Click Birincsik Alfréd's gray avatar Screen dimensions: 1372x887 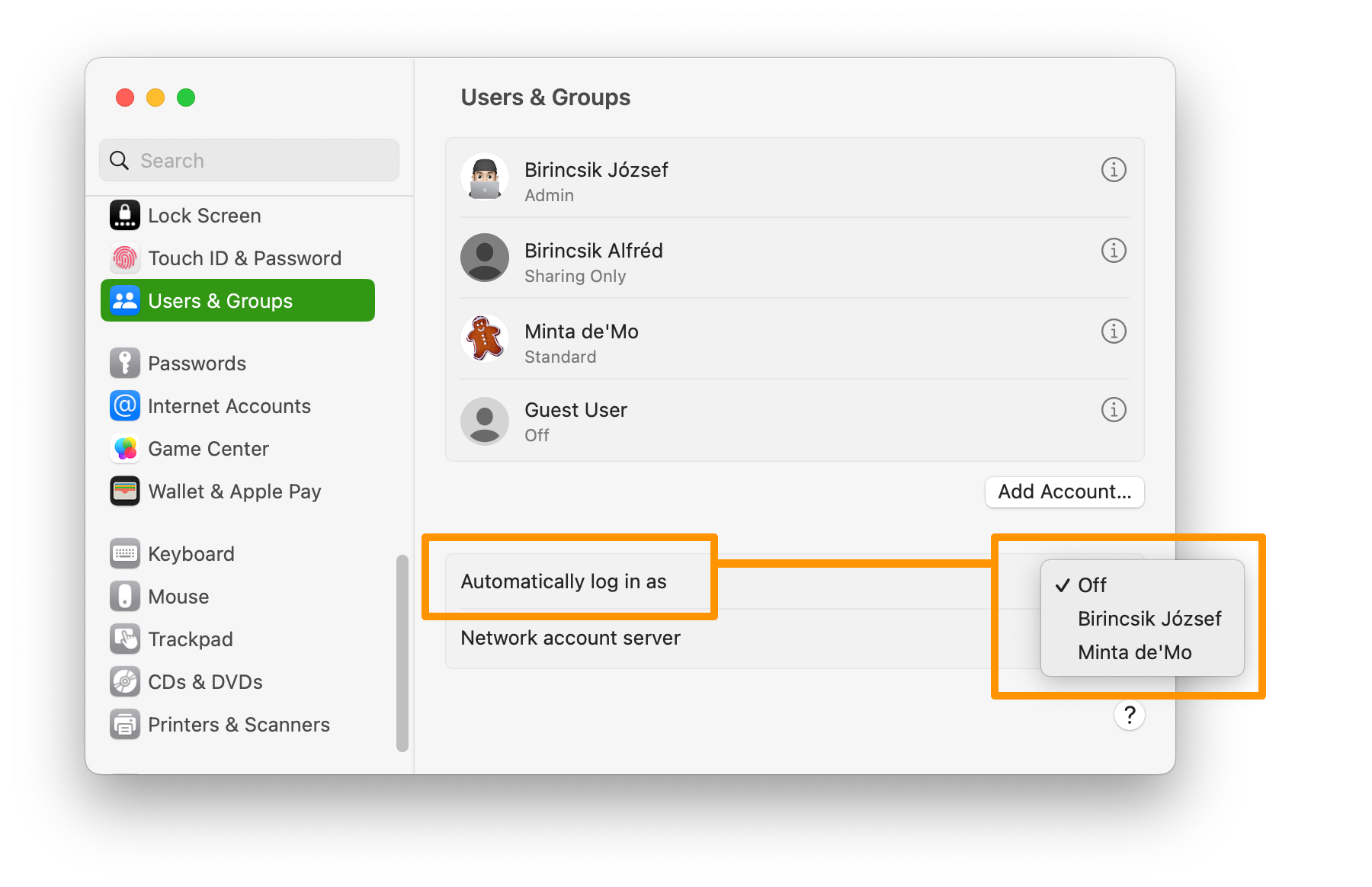click(x=485, y=258)
